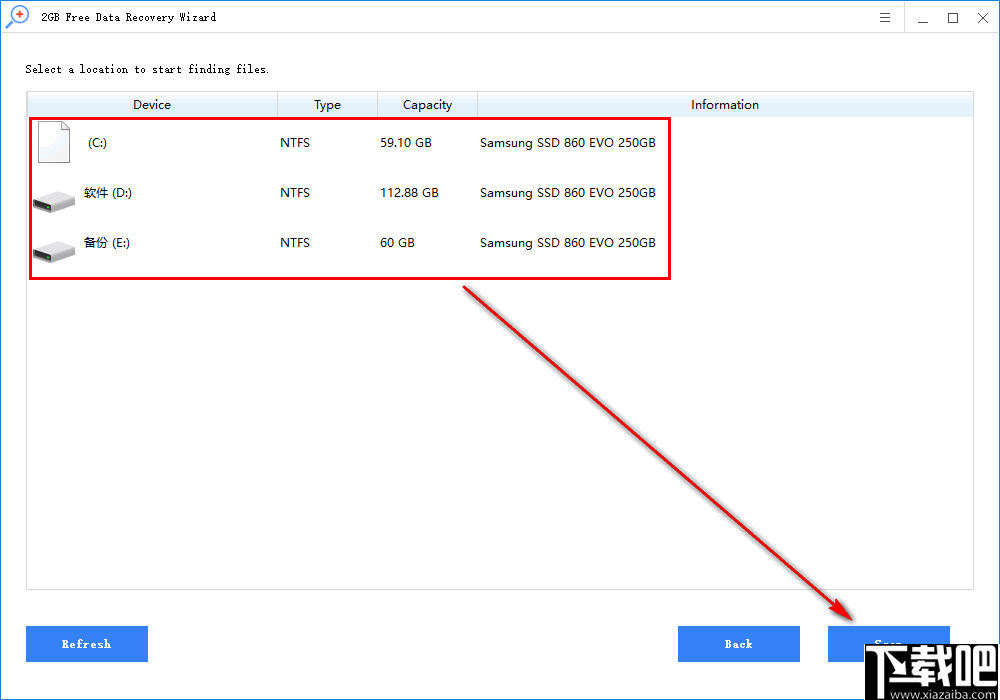Click the blank C: drive document icon

tap(53, 142)
